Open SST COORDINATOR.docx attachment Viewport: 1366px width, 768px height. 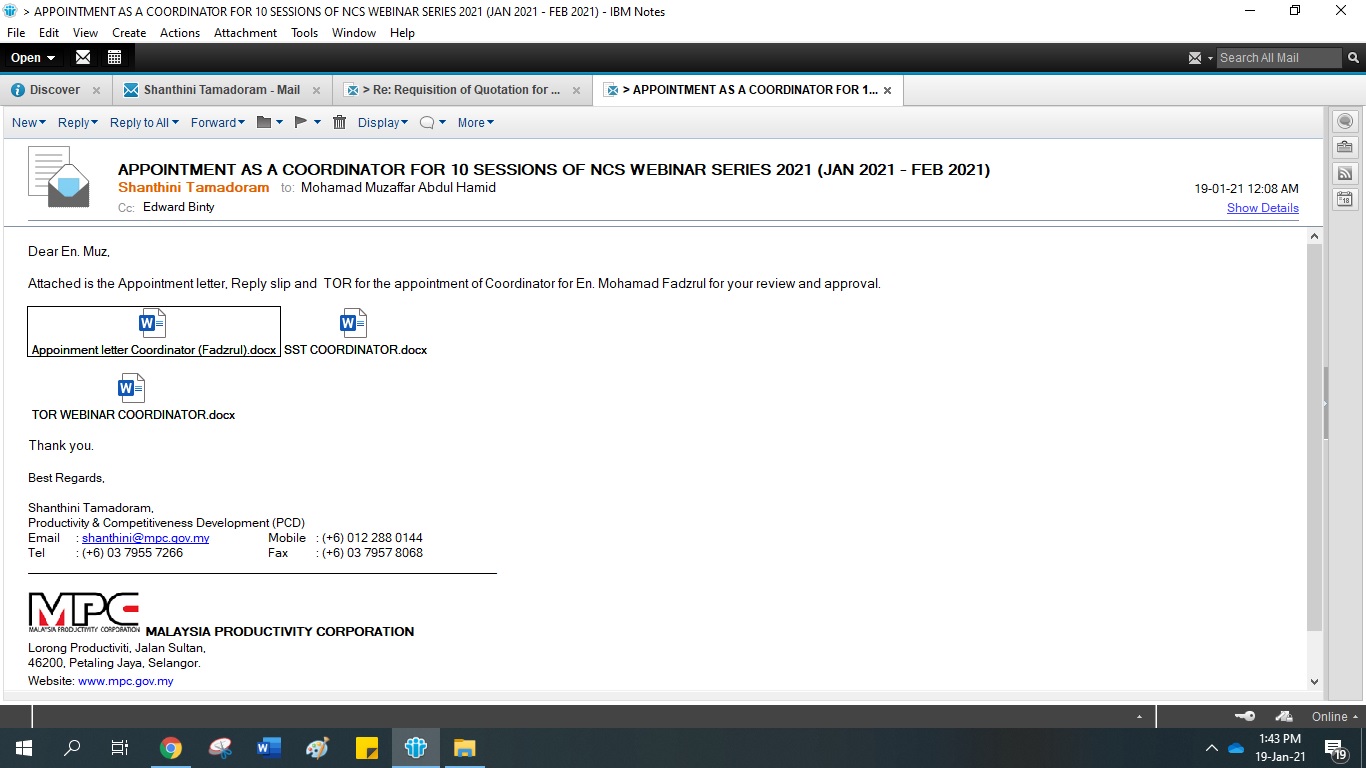[355, 333]
